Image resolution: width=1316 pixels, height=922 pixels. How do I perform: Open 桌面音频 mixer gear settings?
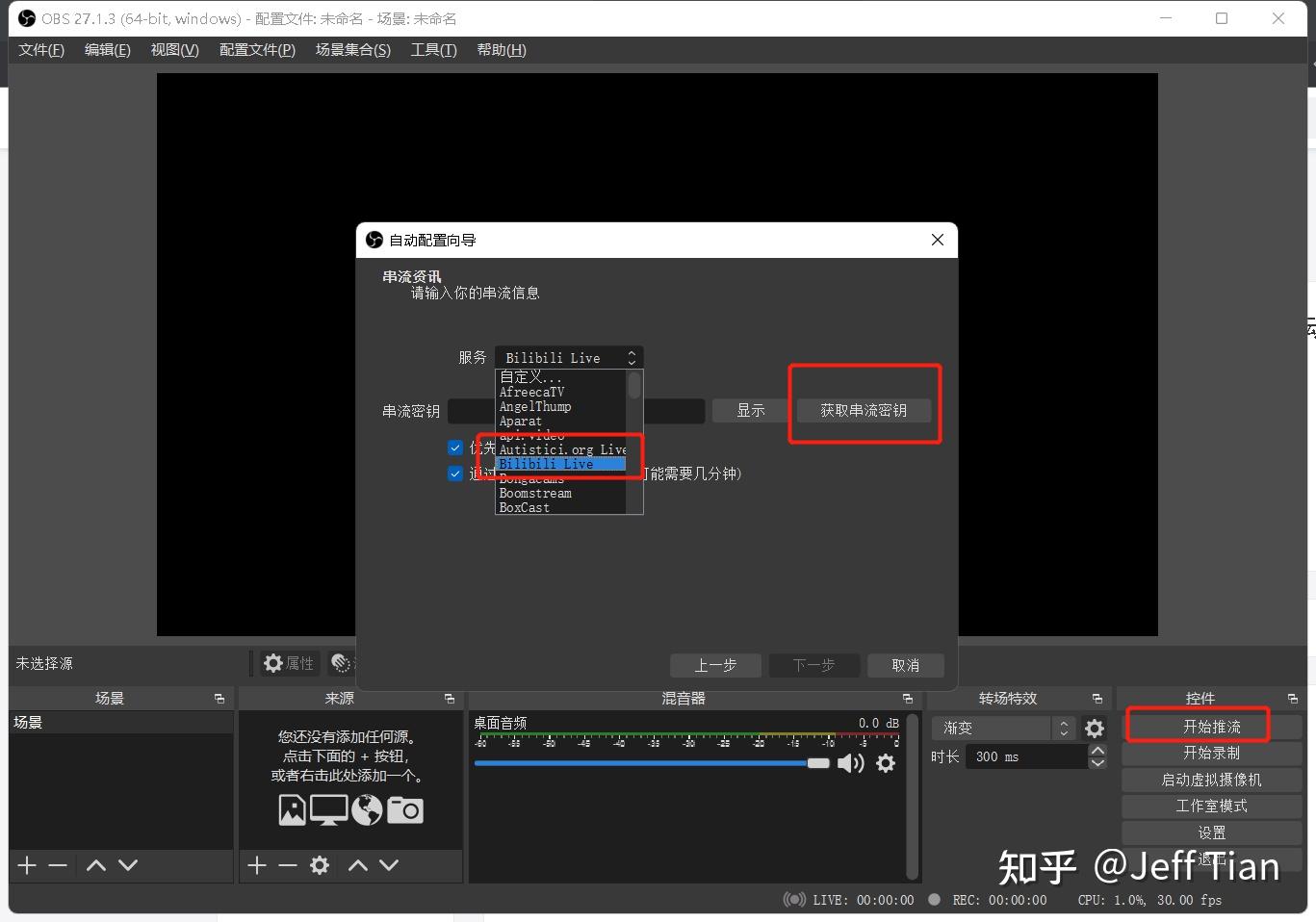click(x=886, y=763)
